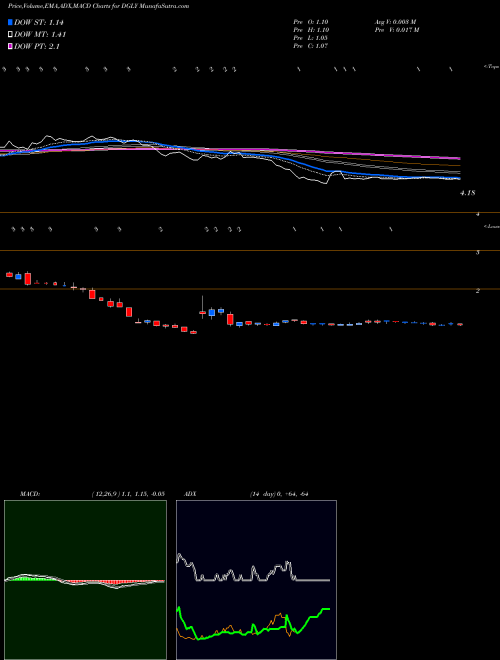Click the 'Pre C: 1.07' value
Image resolution: width=500 pixels, height=660 pixels.
(x=311, y=46)
